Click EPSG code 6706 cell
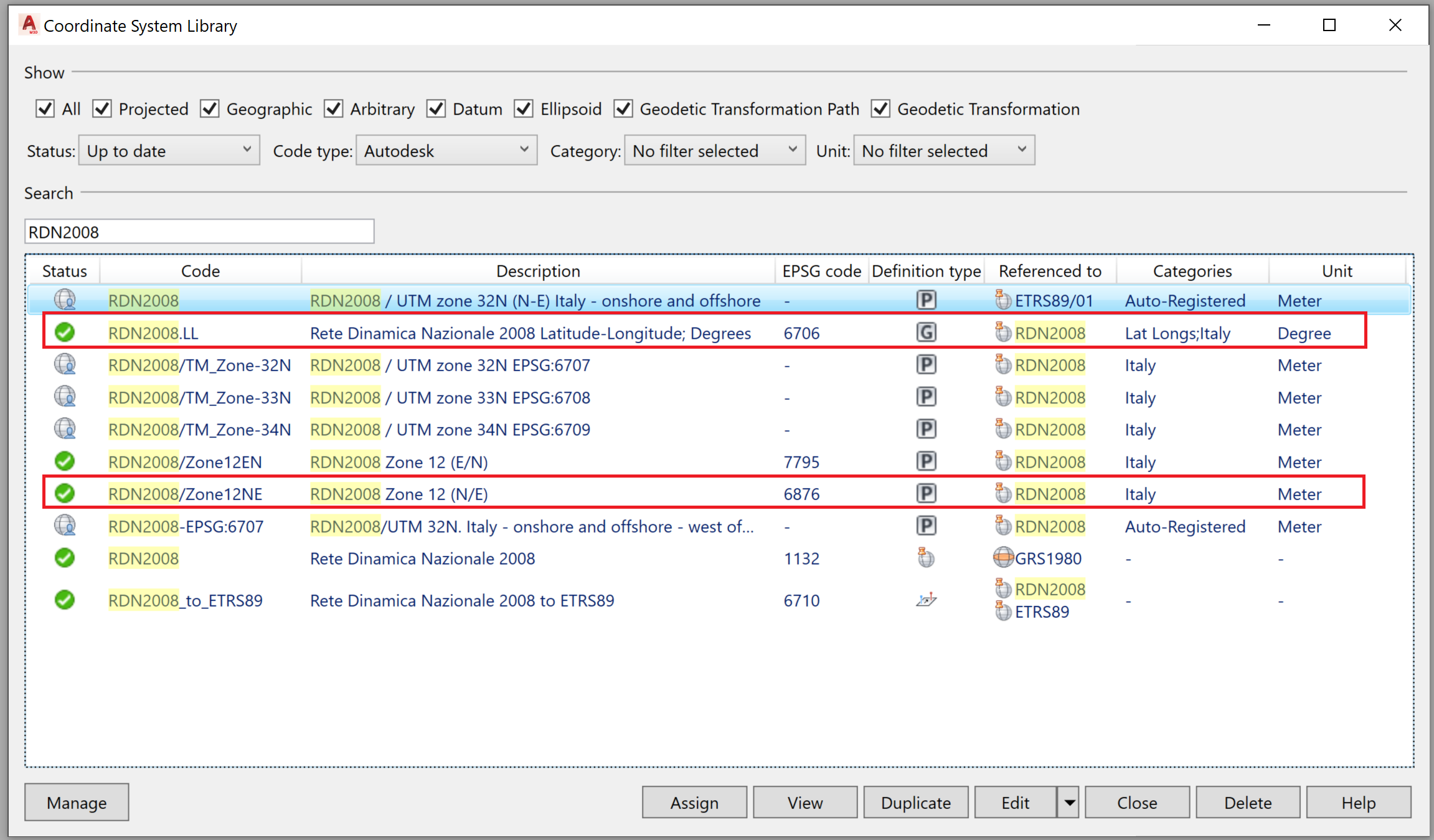 (x=801, y=333)
